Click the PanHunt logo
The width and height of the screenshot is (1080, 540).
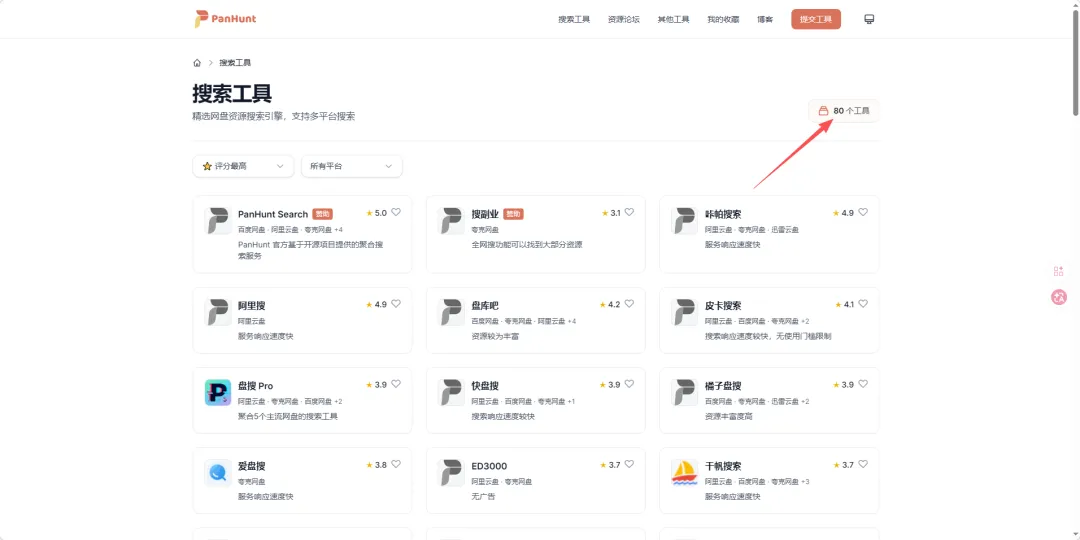[225, 19]
